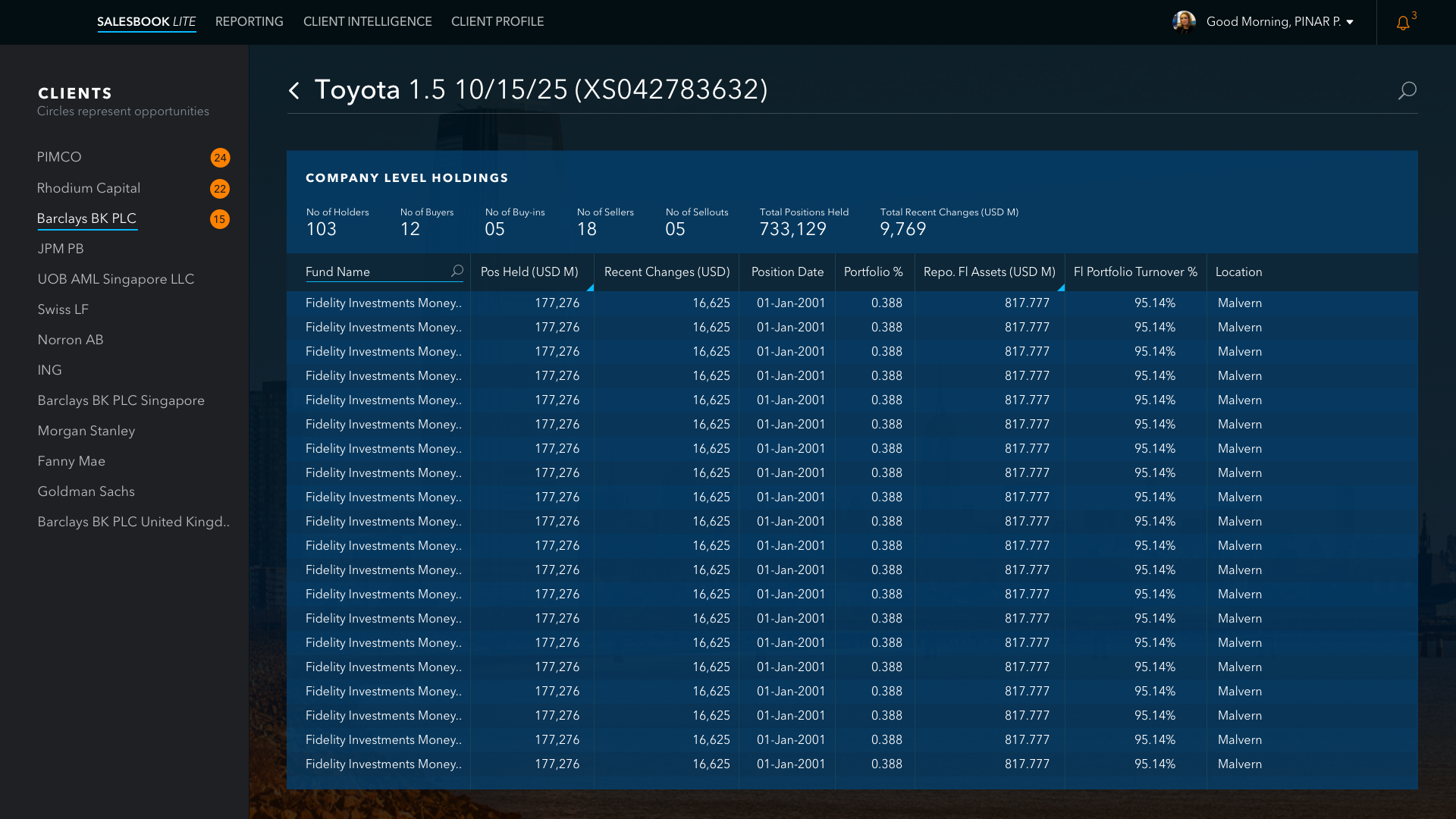The width and height of the screenshot is (1456, 819).
Task: Switch to the Client Profile tab
Action: (x=497, y=22)
